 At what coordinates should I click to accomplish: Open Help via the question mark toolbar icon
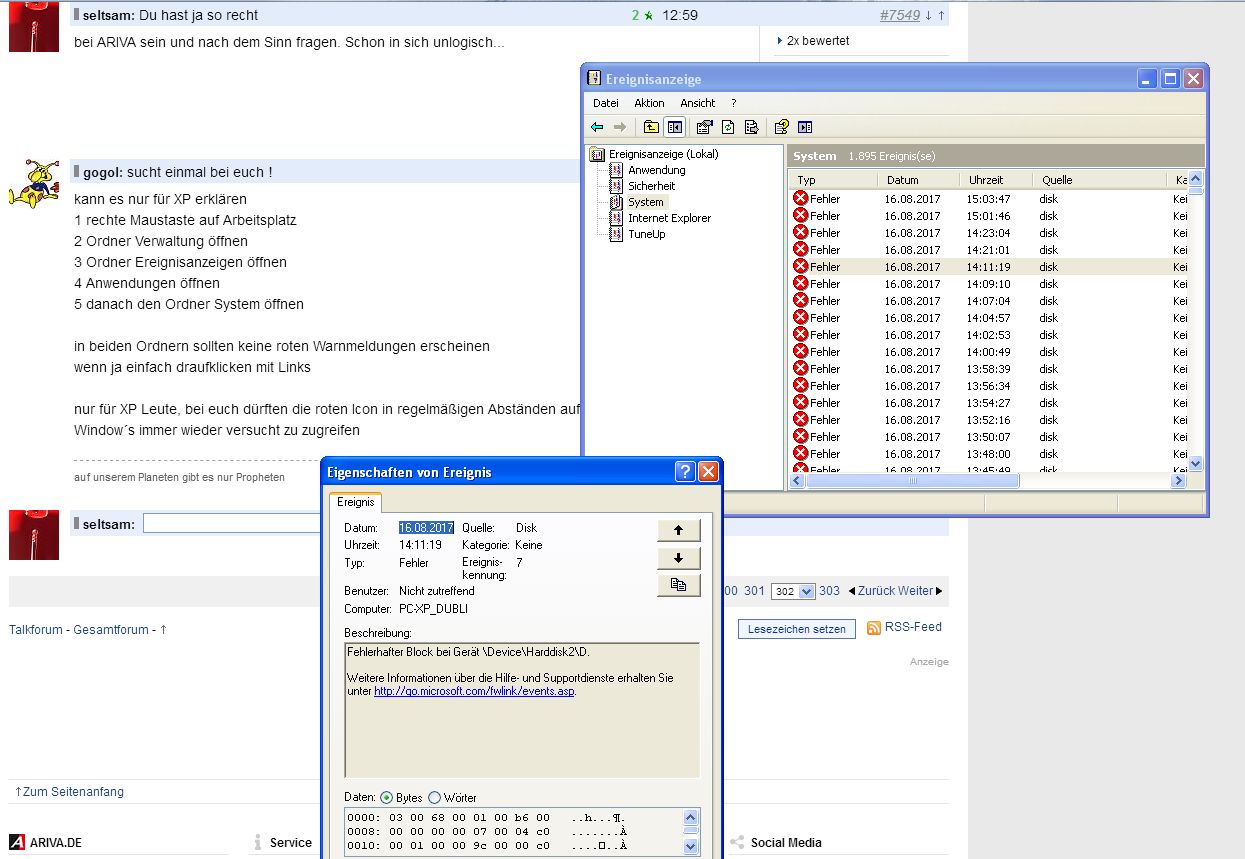pos(782,127)
